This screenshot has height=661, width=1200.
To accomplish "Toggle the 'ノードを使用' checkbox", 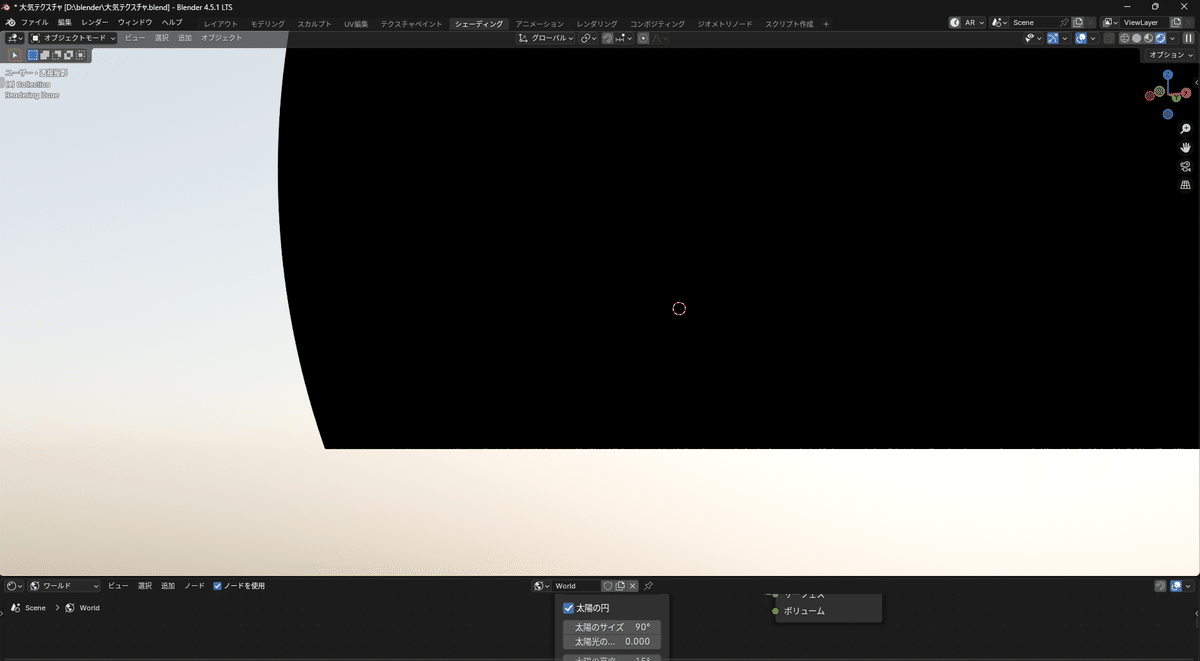I will click(x=217, y=586).
